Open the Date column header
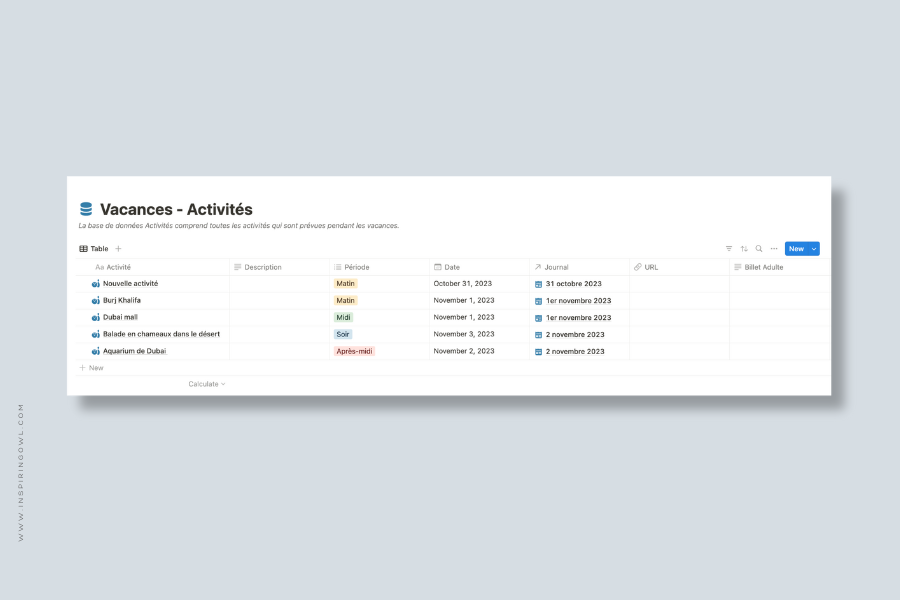 pos(479,267)
